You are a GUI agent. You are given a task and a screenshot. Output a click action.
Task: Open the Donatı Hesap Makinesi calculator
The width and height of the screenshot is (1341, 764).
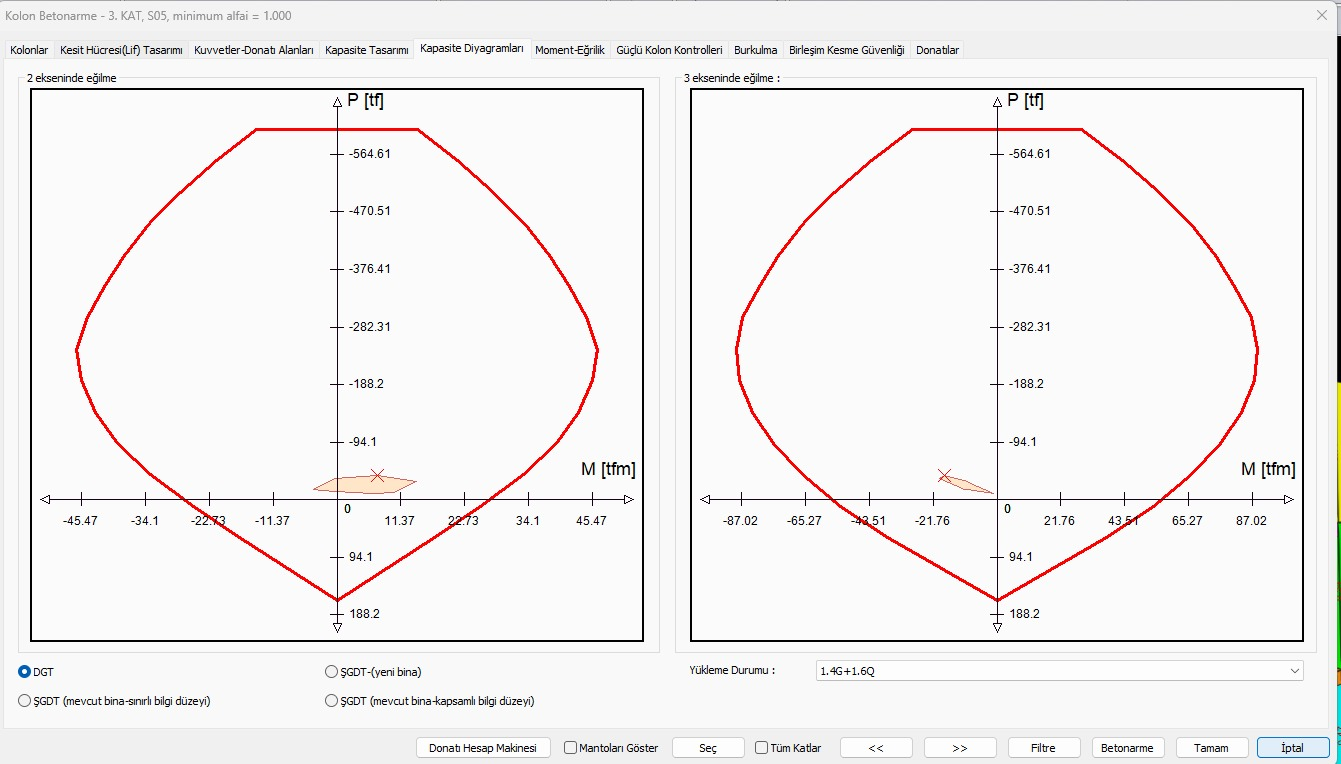(x=483, y=748)
